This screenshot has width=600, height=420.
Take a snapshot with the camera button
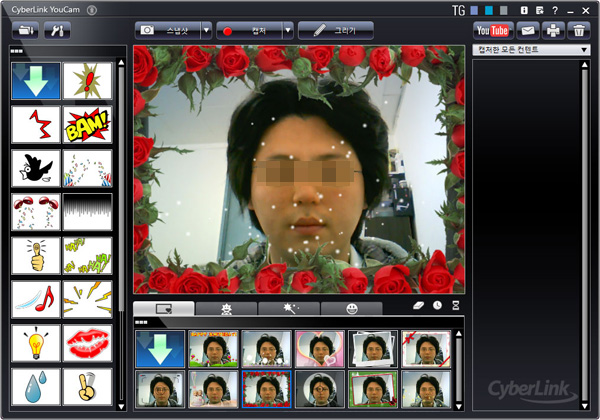(x=168, y=31)
